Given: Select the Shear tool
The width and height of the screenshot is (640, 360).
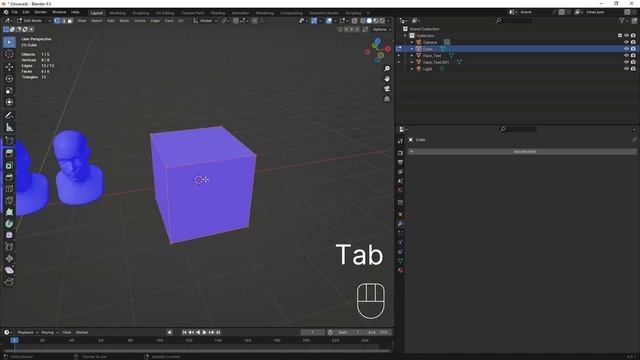Looking at the screenshot, I should tap(9, 270).
